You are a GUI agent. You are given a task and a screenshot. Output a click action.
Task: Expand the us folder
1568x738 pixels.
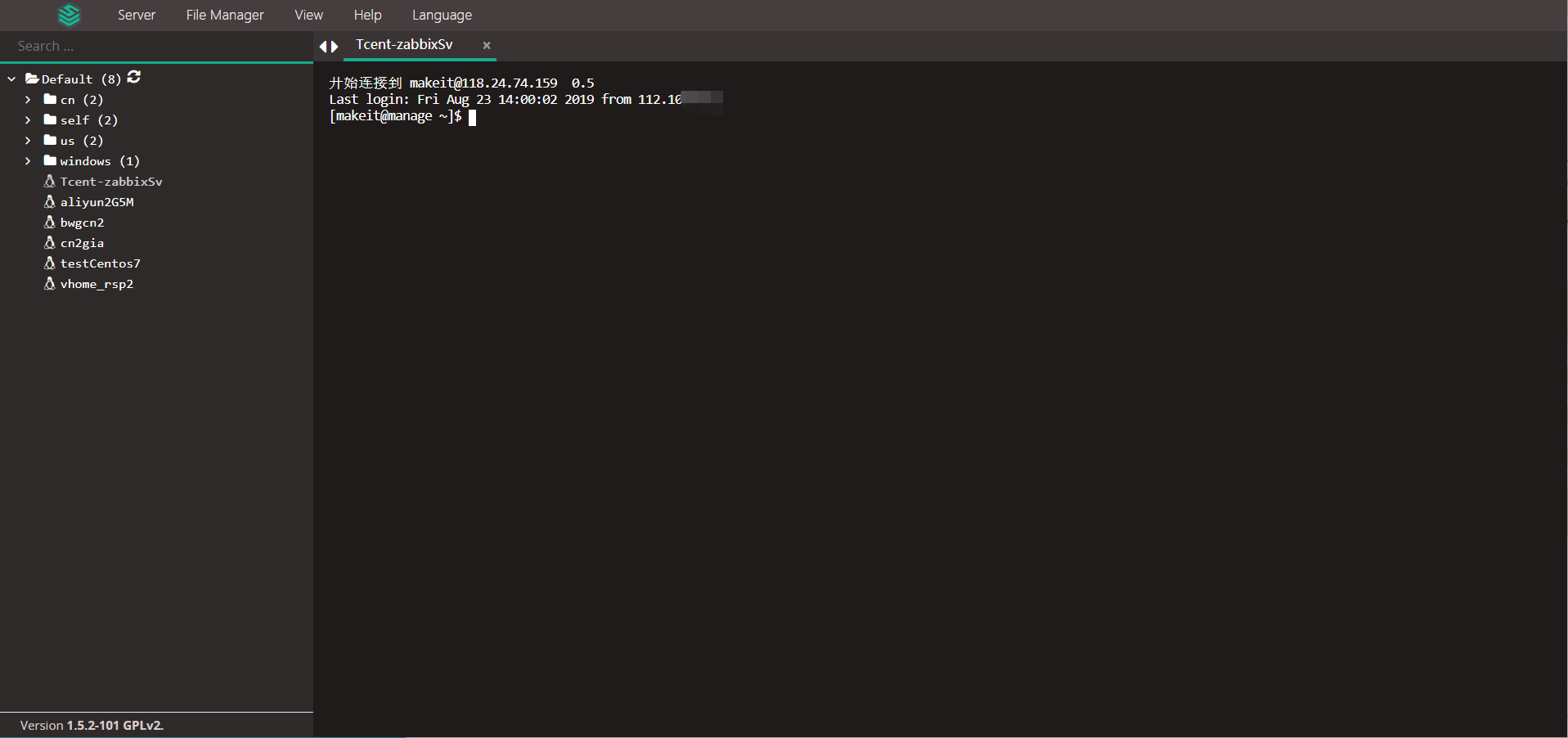coord(28,141)
